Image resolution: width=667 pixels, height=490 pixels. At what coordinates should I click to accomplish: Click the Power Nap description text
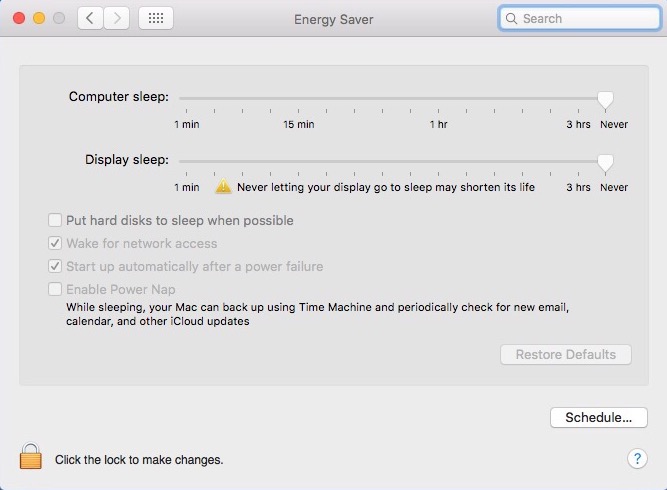click(317, 314)
